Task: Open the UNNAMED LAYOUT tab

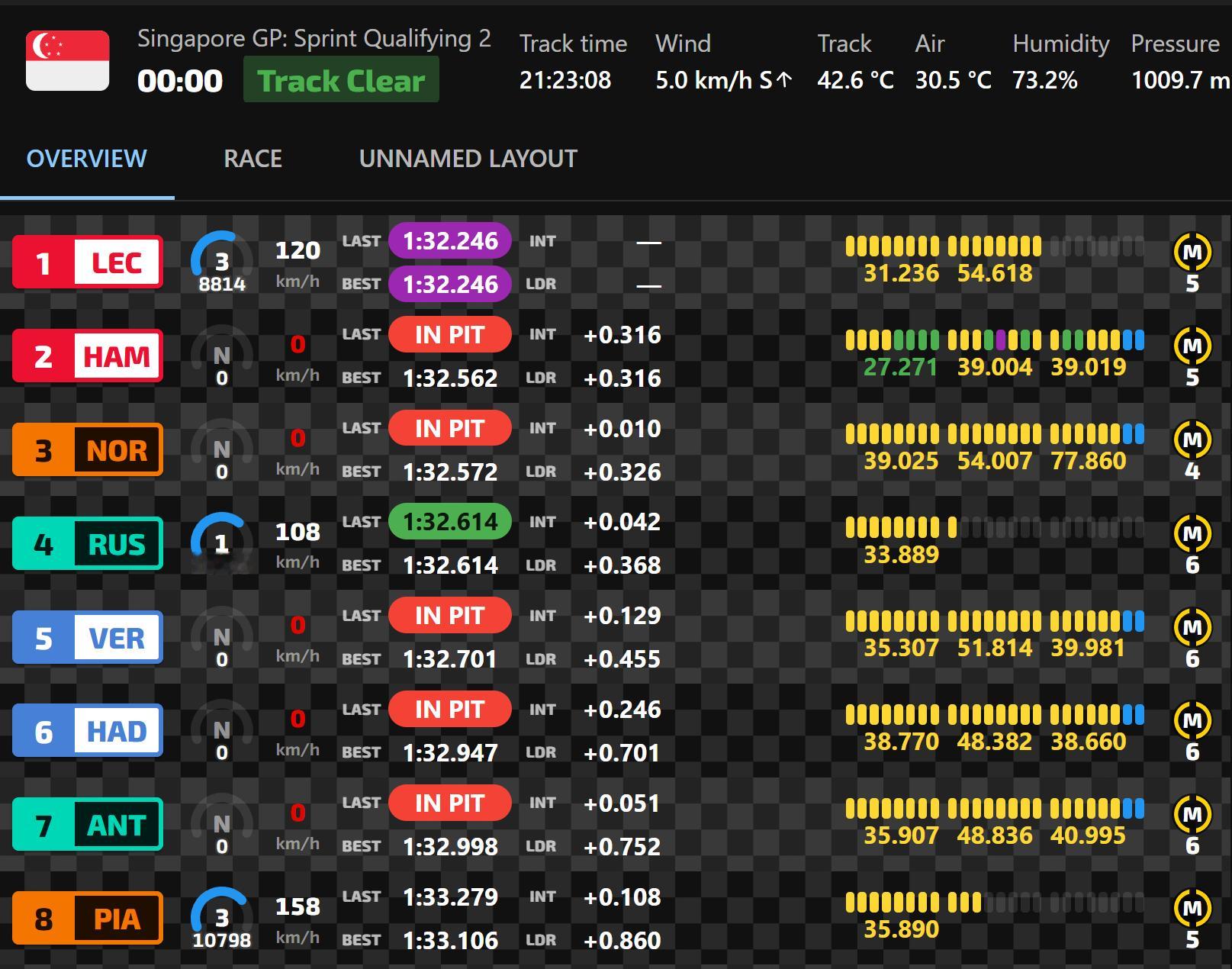Action: [468, 159]
